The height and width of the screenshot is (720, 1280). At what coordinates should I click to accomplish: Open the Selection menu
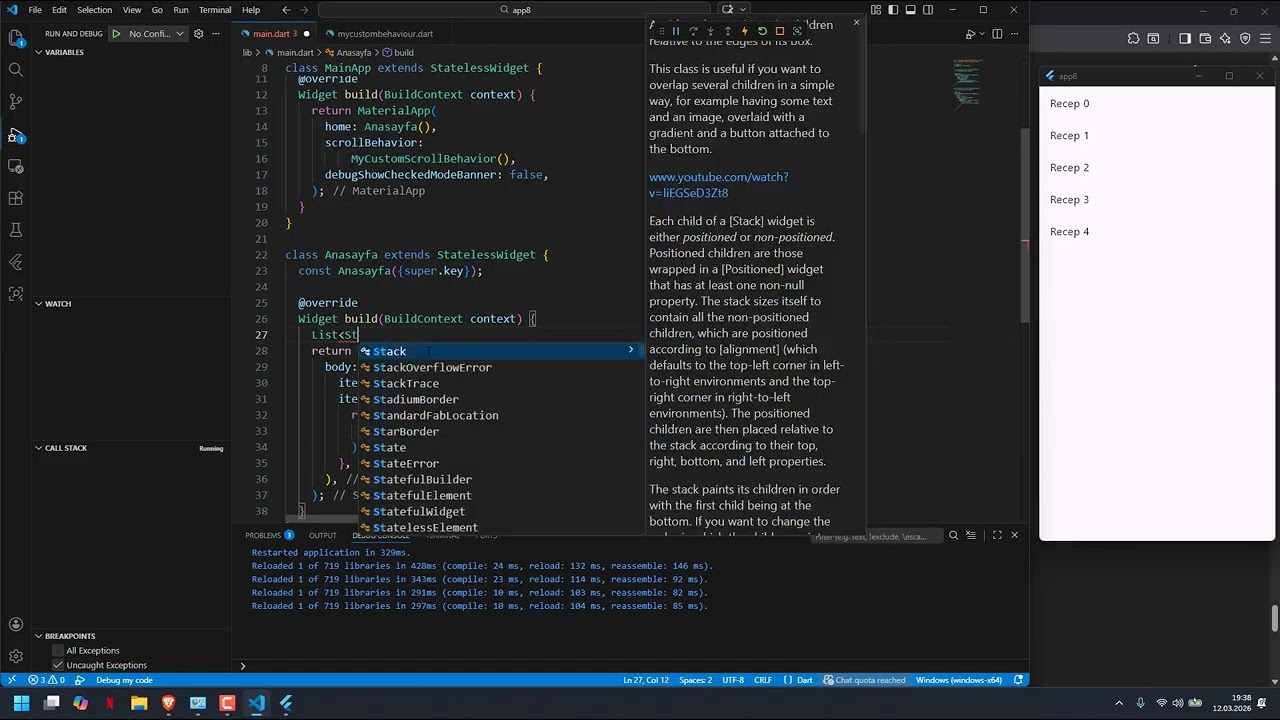pyautogui.click(x=95, y=10)
